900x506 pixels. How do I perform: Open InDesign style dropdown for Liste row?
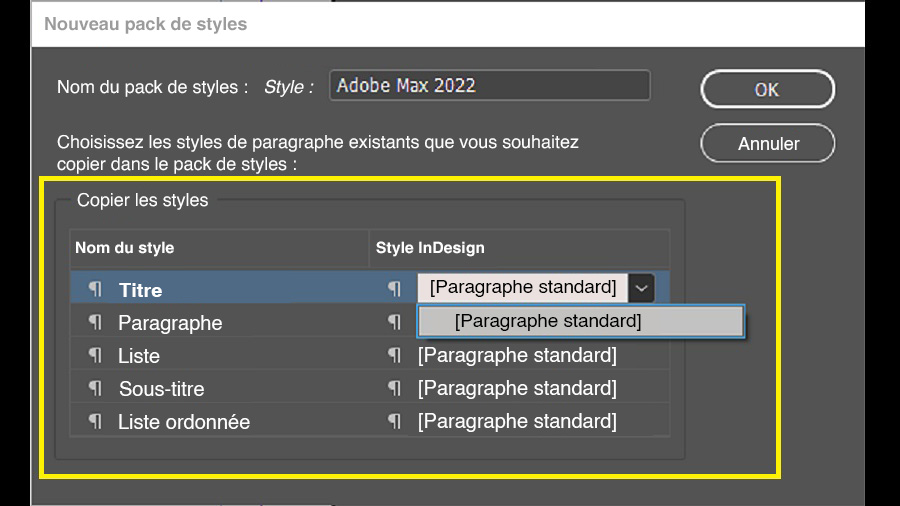(517, 355)
